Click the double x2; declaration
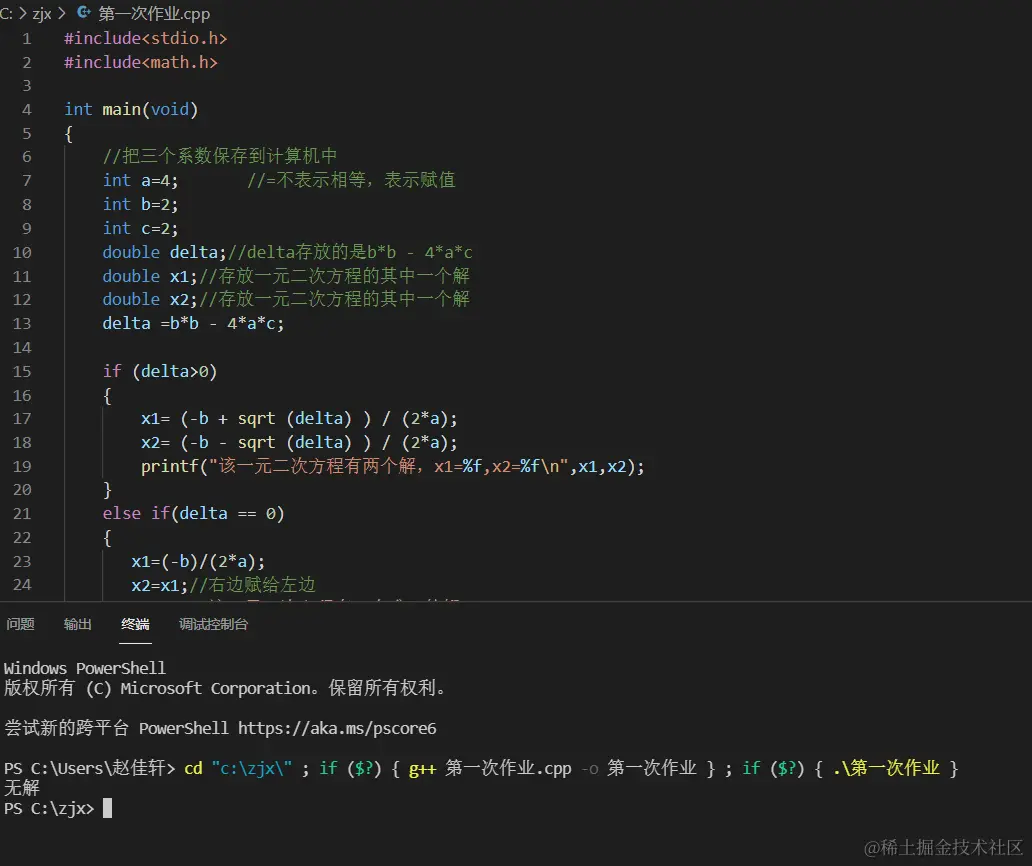Screen dimensions: 1032x866 click(x=150, y=299)
